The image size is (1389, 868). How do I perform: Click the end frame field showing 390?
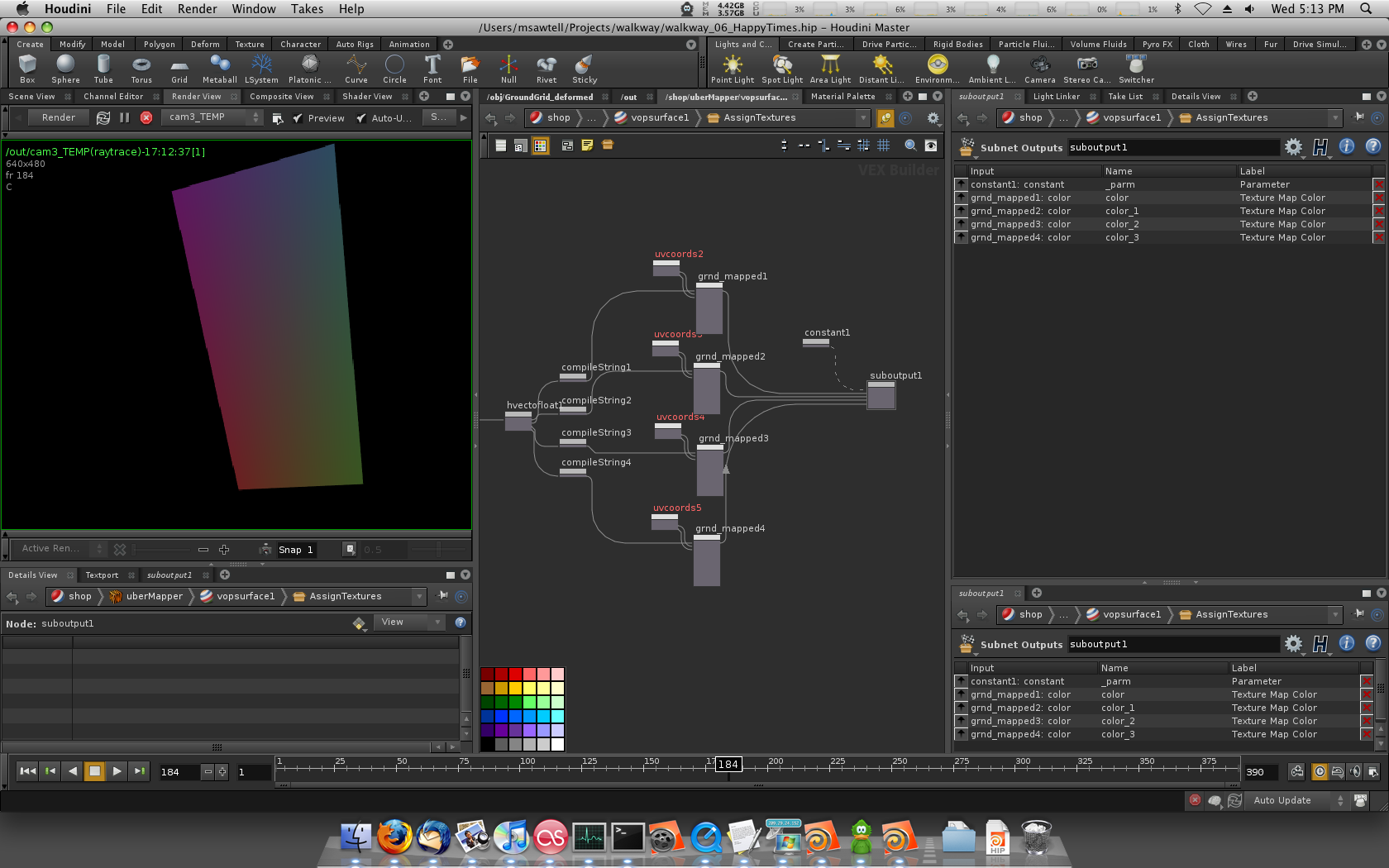(x=1260, y=772)
